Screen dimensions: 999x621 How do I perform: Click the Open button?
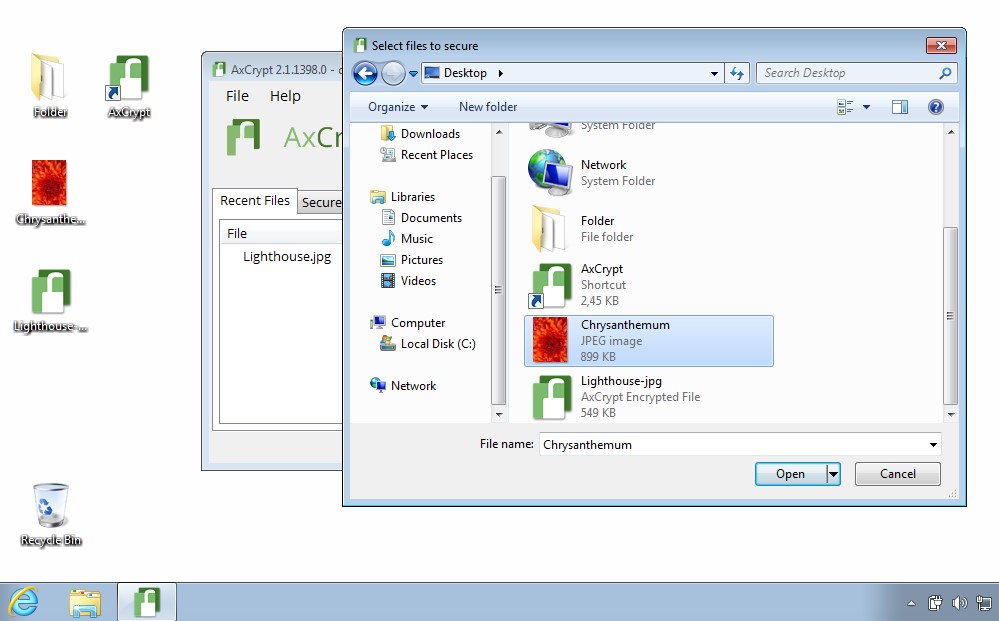coord(790,474)
